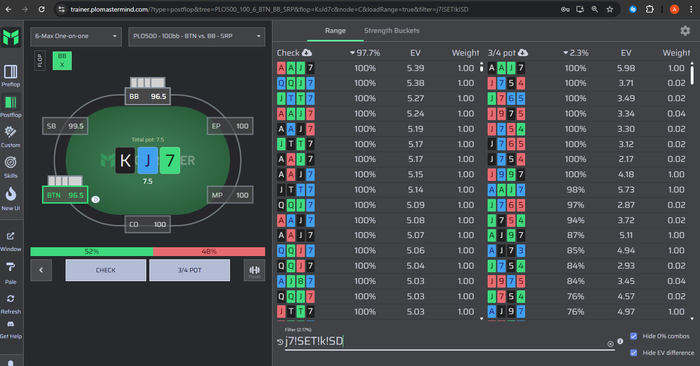
Task: Toggle Hide EV difference checkbox
Action: pyautogui.click(x=633, y=353)
